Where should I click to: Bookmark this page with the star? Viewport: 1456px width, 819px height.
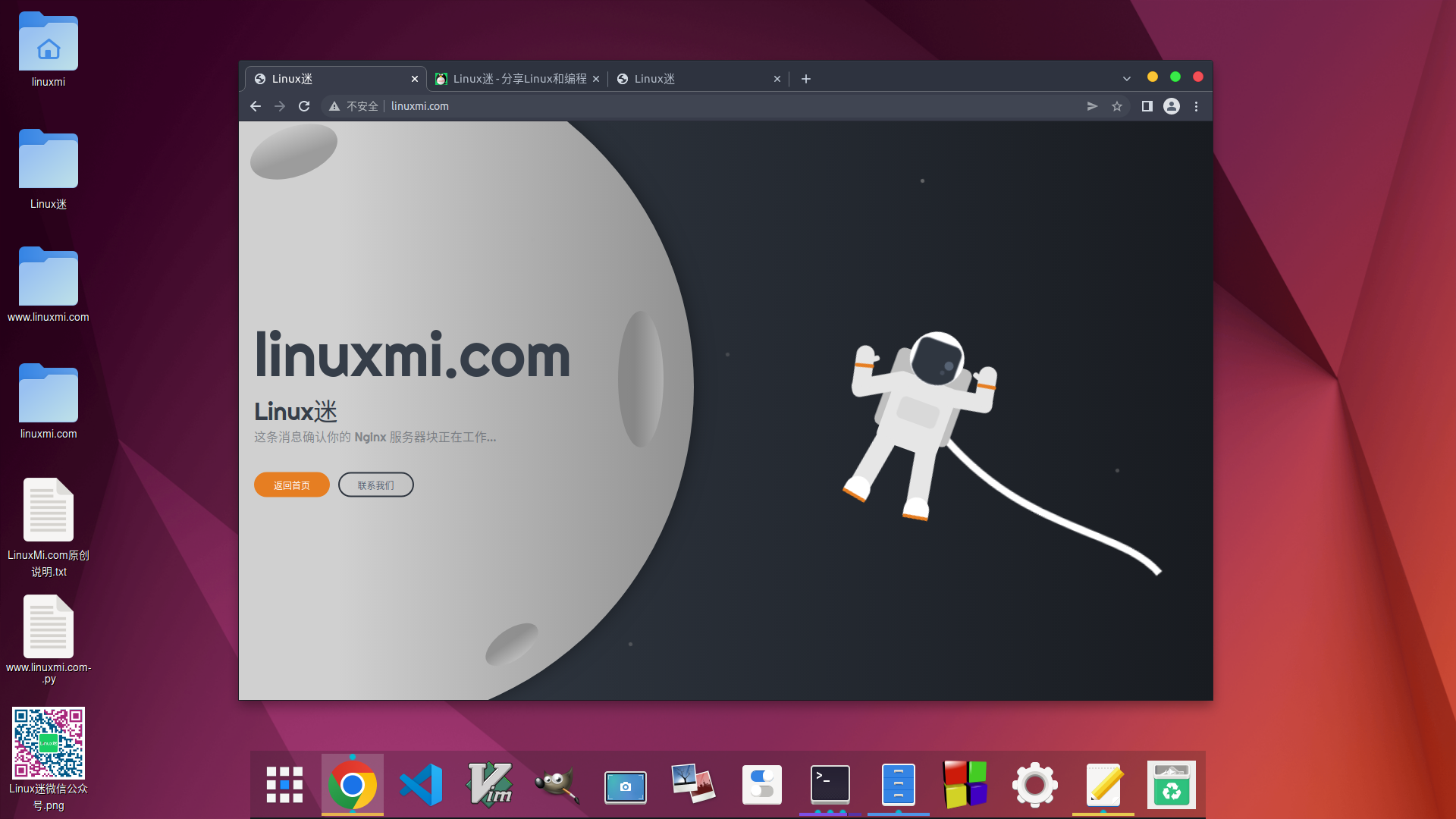click(x=1117, y=106)
